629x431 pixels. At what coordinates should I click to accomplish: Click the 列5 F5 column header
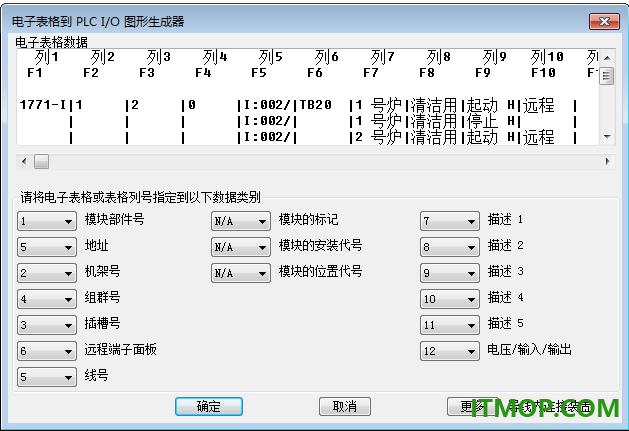click(x=267, y=65)
